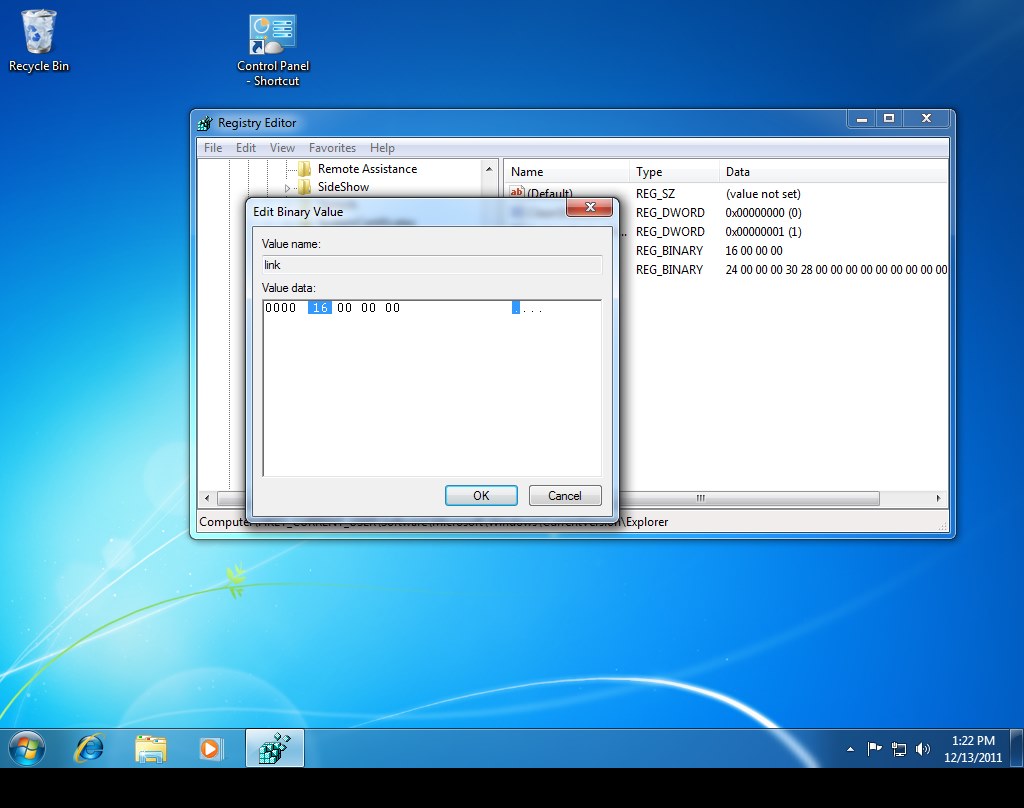Click the data cell starting 24 00 00 00
The image size is (1024, 808).
tap(836, 270)
